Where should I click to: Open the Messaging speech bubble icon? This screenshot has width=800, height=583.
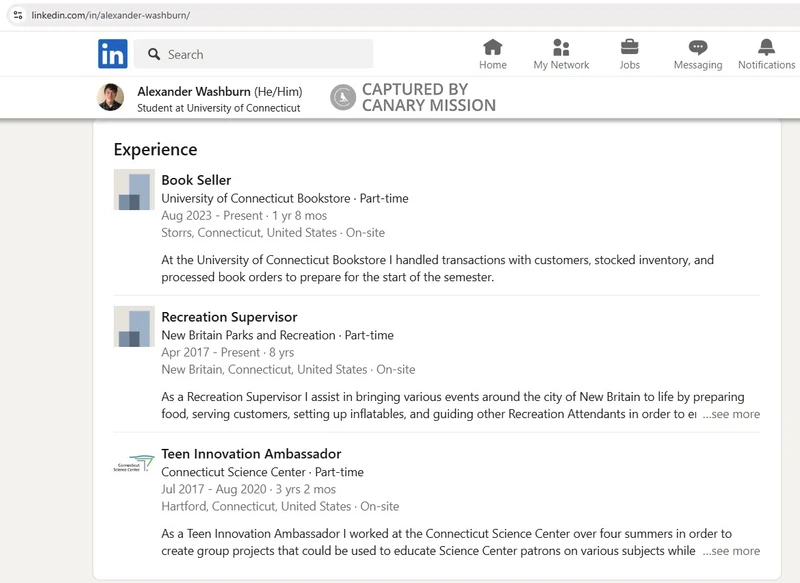coord(698,47)
